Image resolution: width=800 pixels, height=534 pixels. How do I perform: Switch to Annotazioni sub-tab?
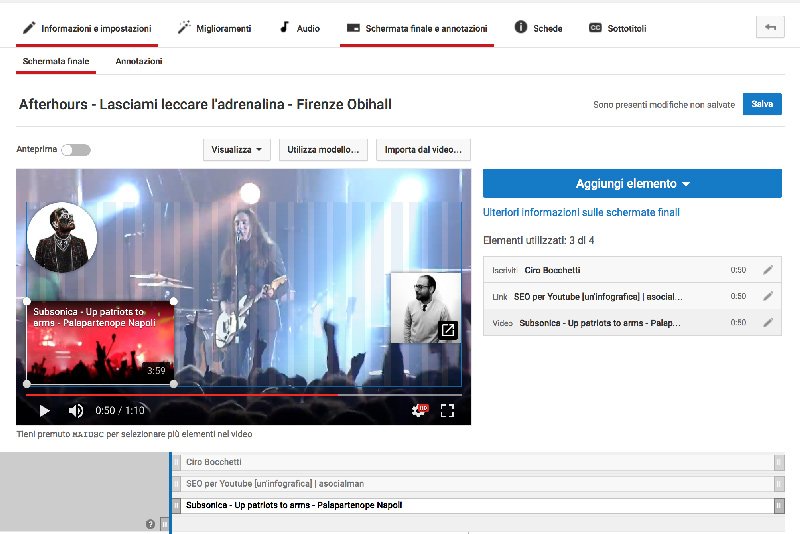[139, 61]
